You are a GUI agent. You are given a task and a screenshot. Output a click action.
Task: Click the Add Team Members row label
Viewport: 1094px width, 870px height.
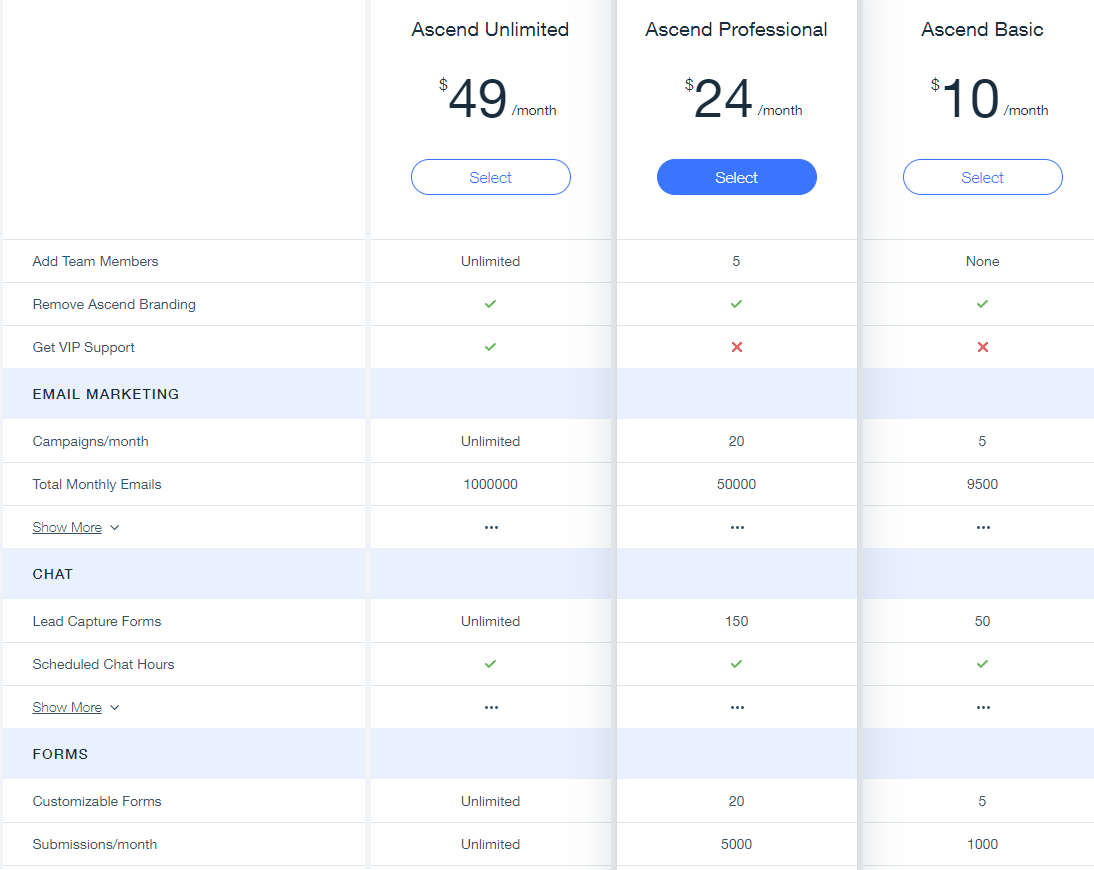pyautogui.click(x=96, y=261)
